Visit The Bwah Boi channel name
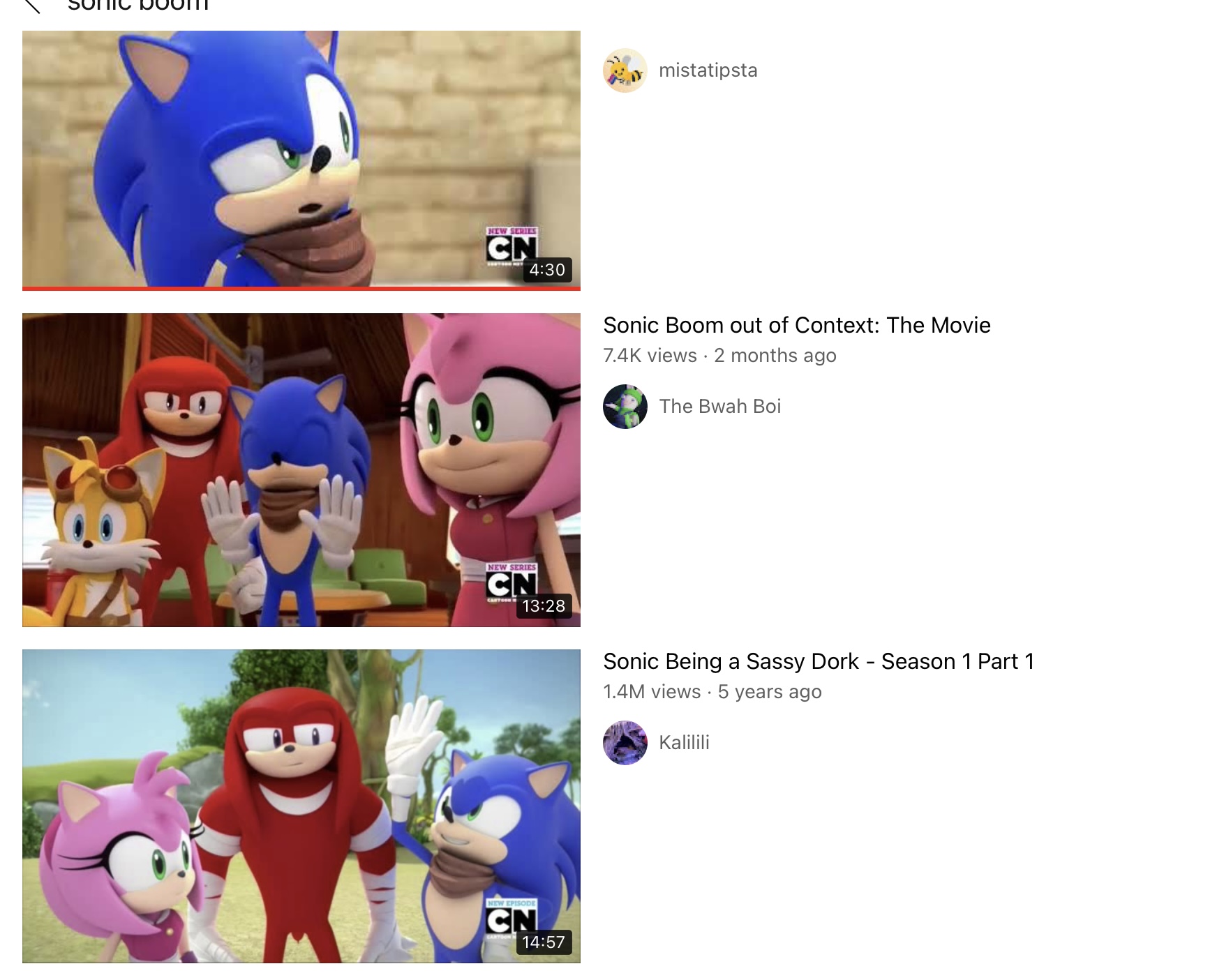The height and width of the screenshot is (980, 1217). pos(720,407)
